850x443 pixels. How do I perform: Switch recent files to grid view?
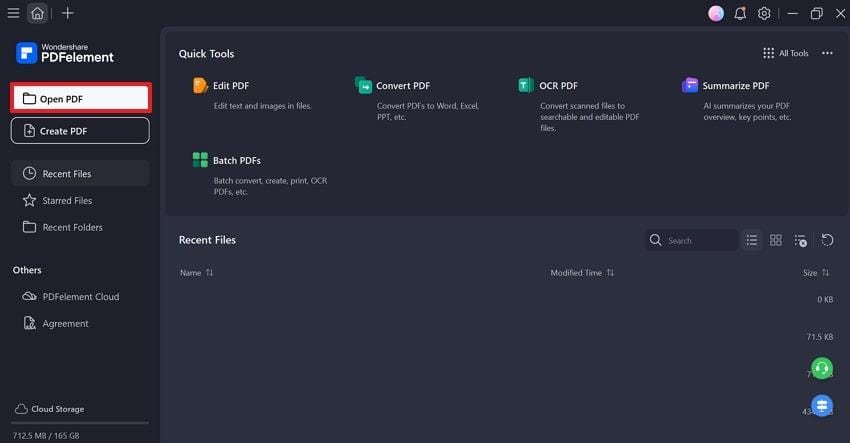coord(776,240)
